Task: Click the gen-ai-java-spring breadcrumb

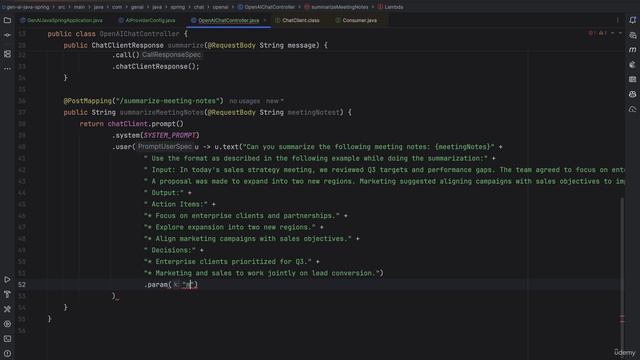Action: [x=25, y=7]
